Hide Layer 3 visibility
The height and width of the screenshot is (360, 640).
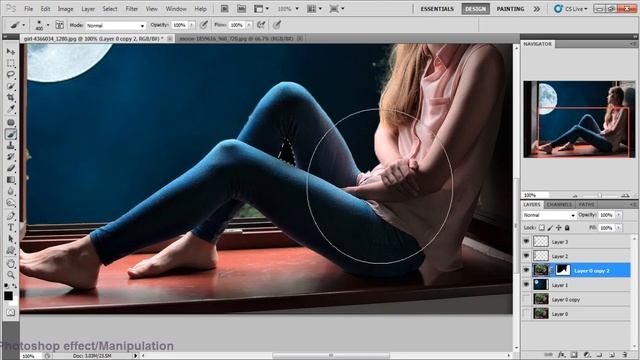coord(526,242)
